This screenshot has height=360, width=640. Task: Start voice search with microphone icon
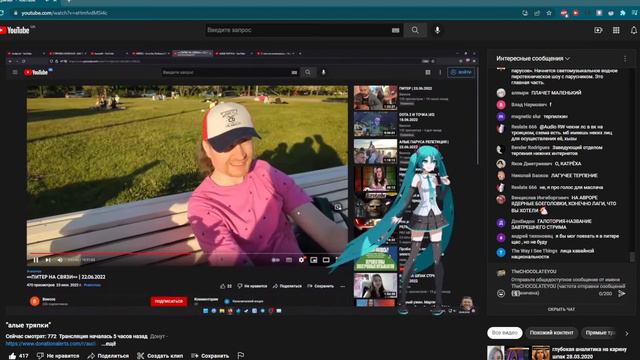437,30
